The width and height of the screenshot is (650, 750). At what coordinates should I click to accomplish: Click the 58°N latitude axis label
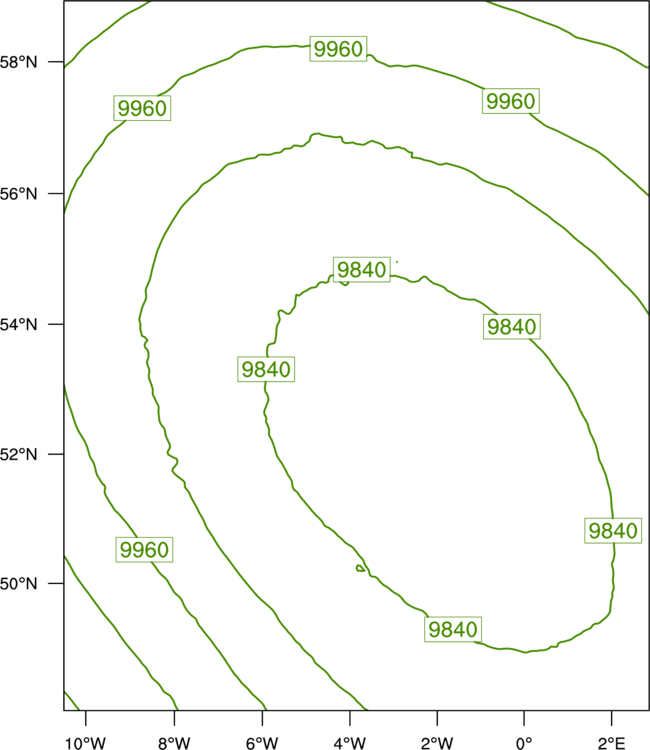(x=18, y=62)
